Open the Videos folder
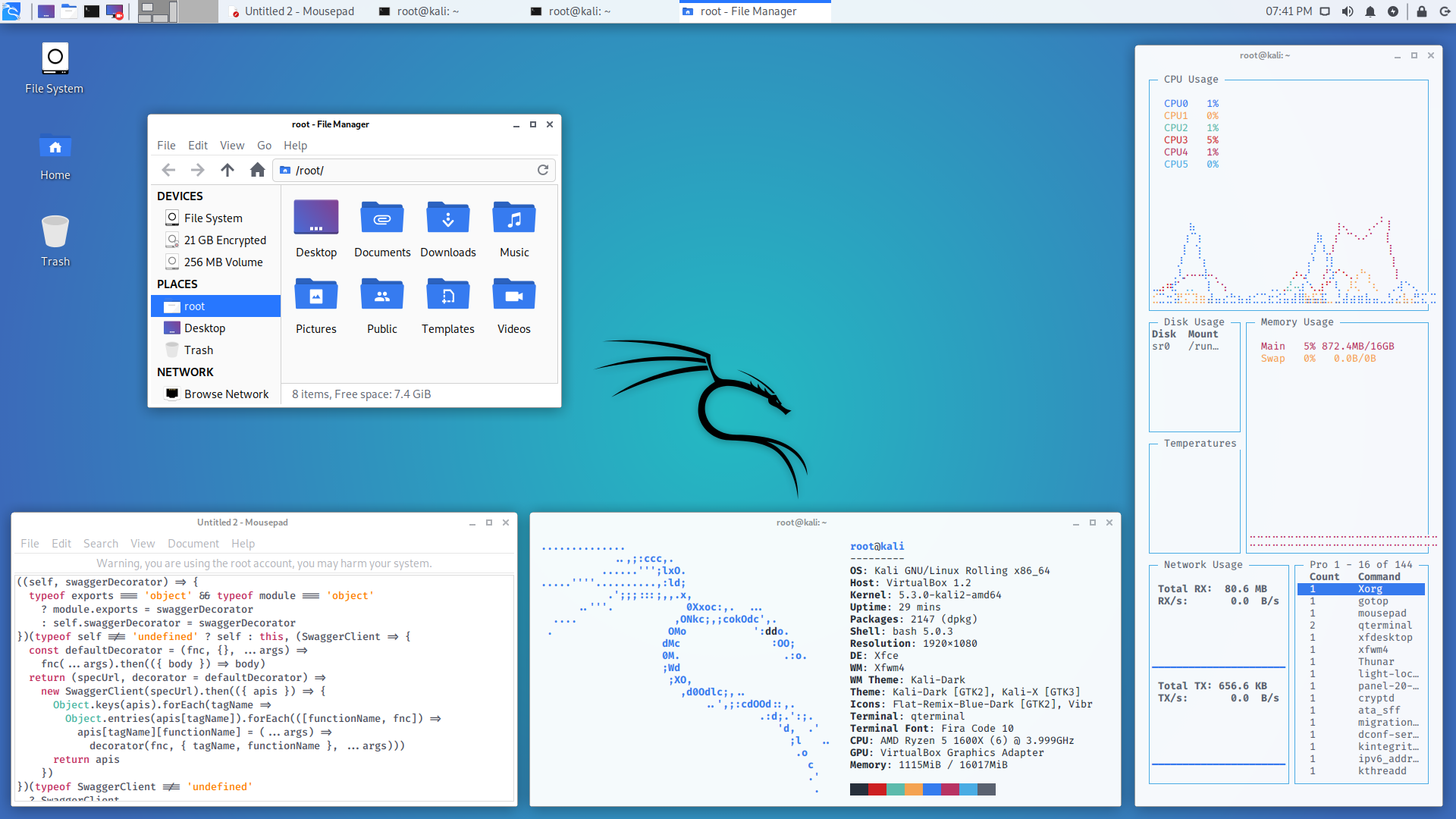The image size is (1456, 819). coord(514,305)
